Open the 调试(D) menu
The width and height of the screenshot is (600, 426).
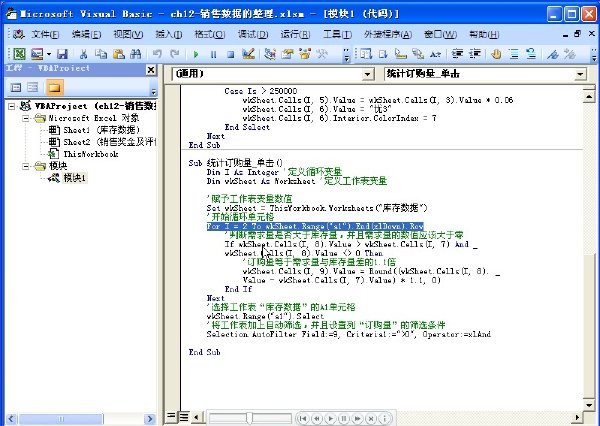pyautogui.click(x=253, y=35)
